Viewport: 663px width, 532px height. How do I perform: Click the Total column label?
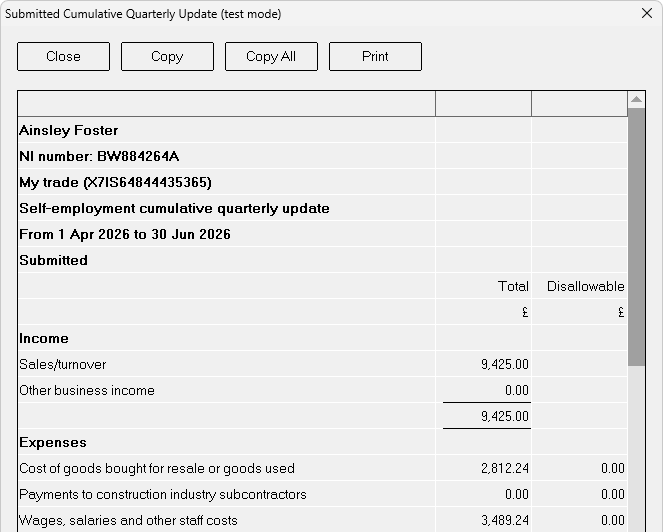point(513,286)
